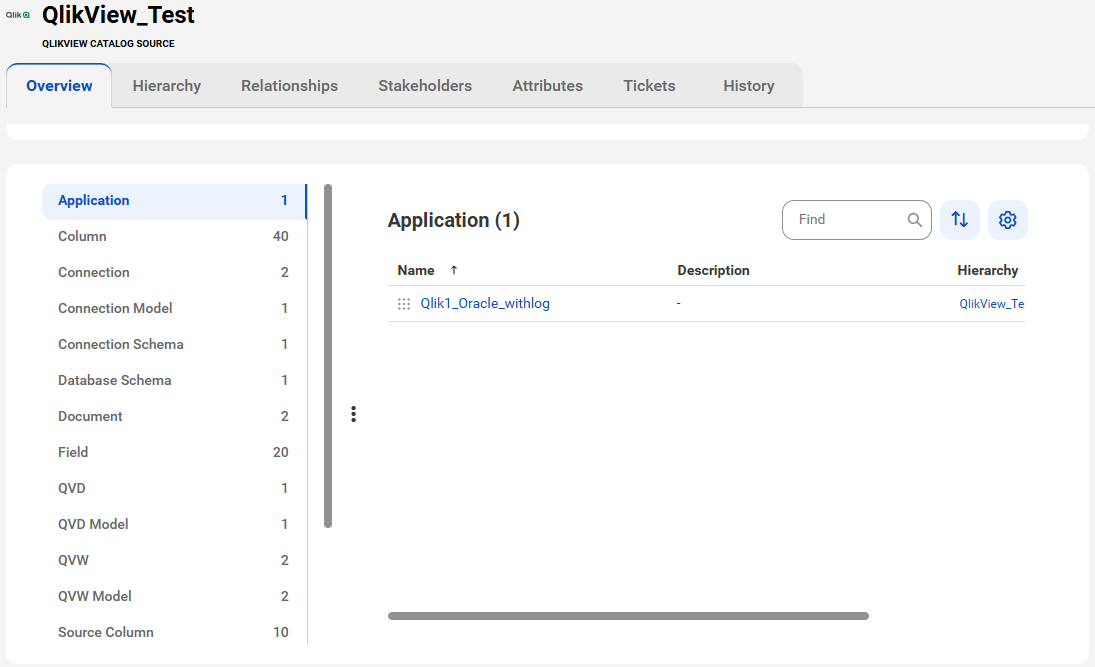
Task: Open the Relationships tab
Action: tap(289, 86)
